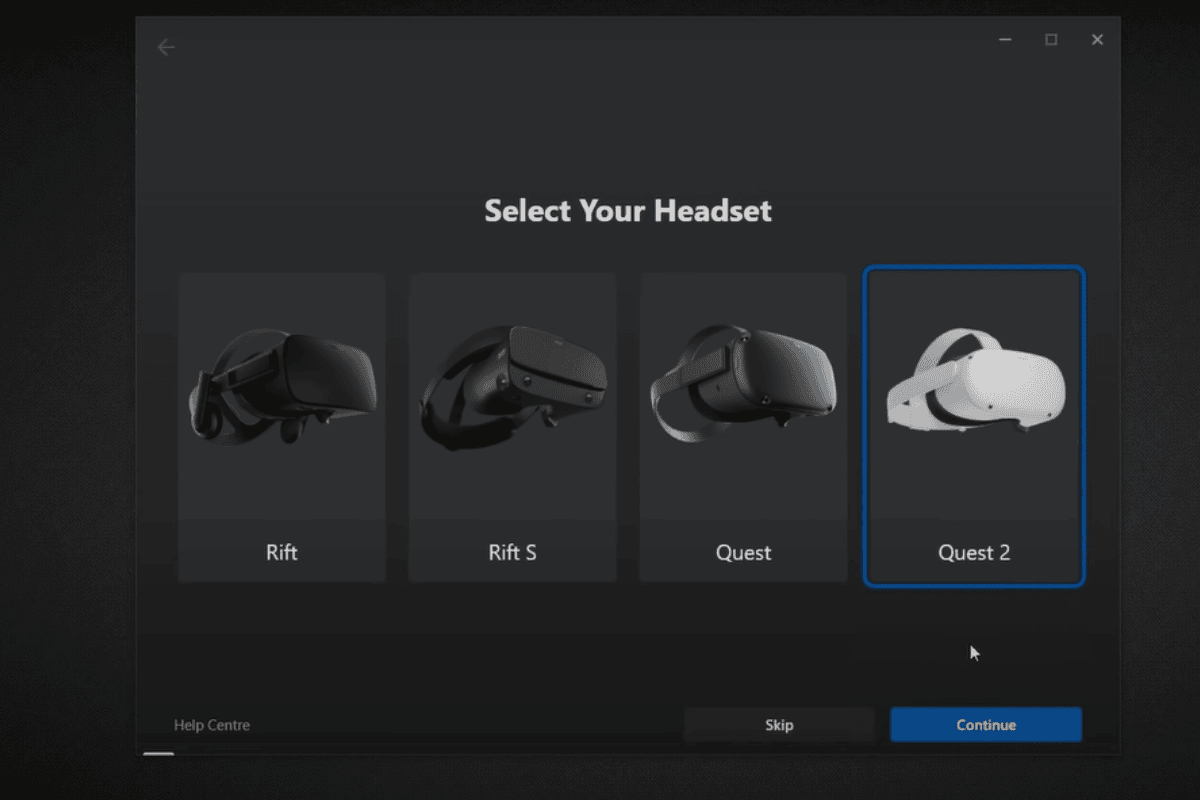Open the Help Centre link

click(212, 725)
